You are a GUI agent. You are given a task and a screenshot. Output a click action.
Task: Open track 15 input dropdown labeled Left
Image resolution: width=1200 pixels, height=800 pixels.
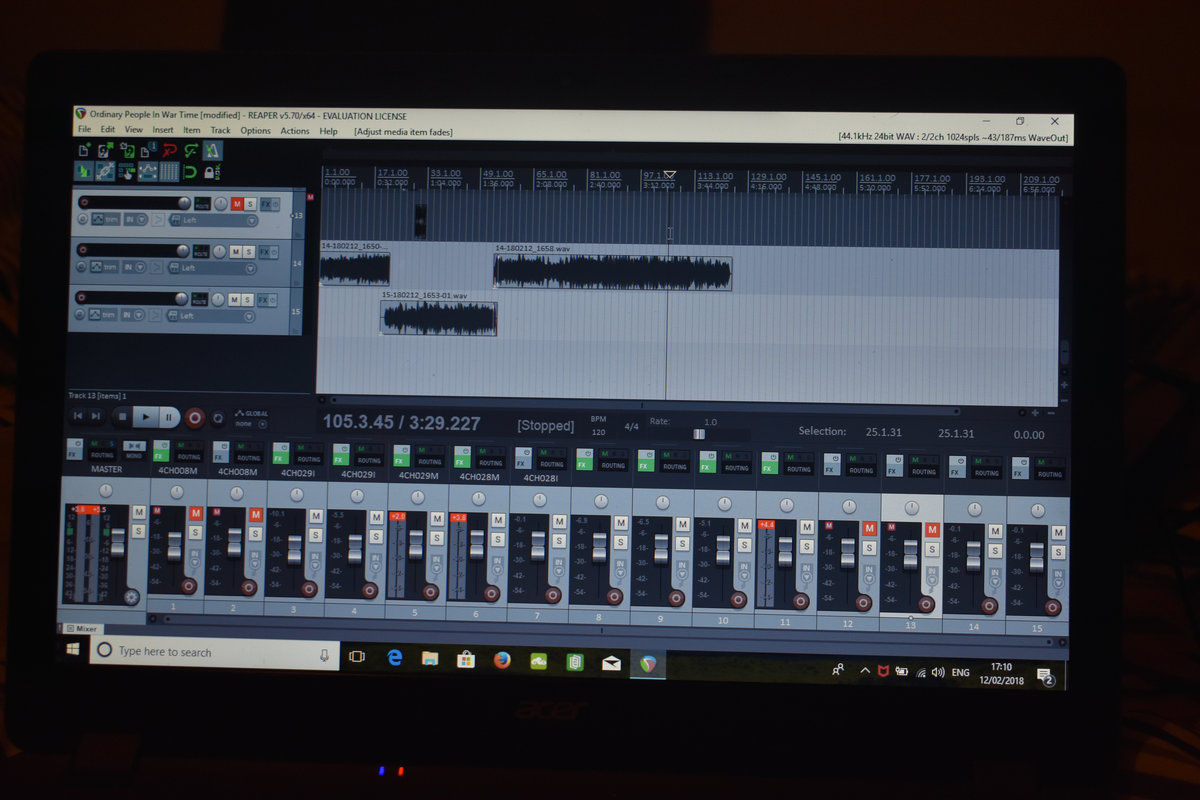[x=210, y=316]
